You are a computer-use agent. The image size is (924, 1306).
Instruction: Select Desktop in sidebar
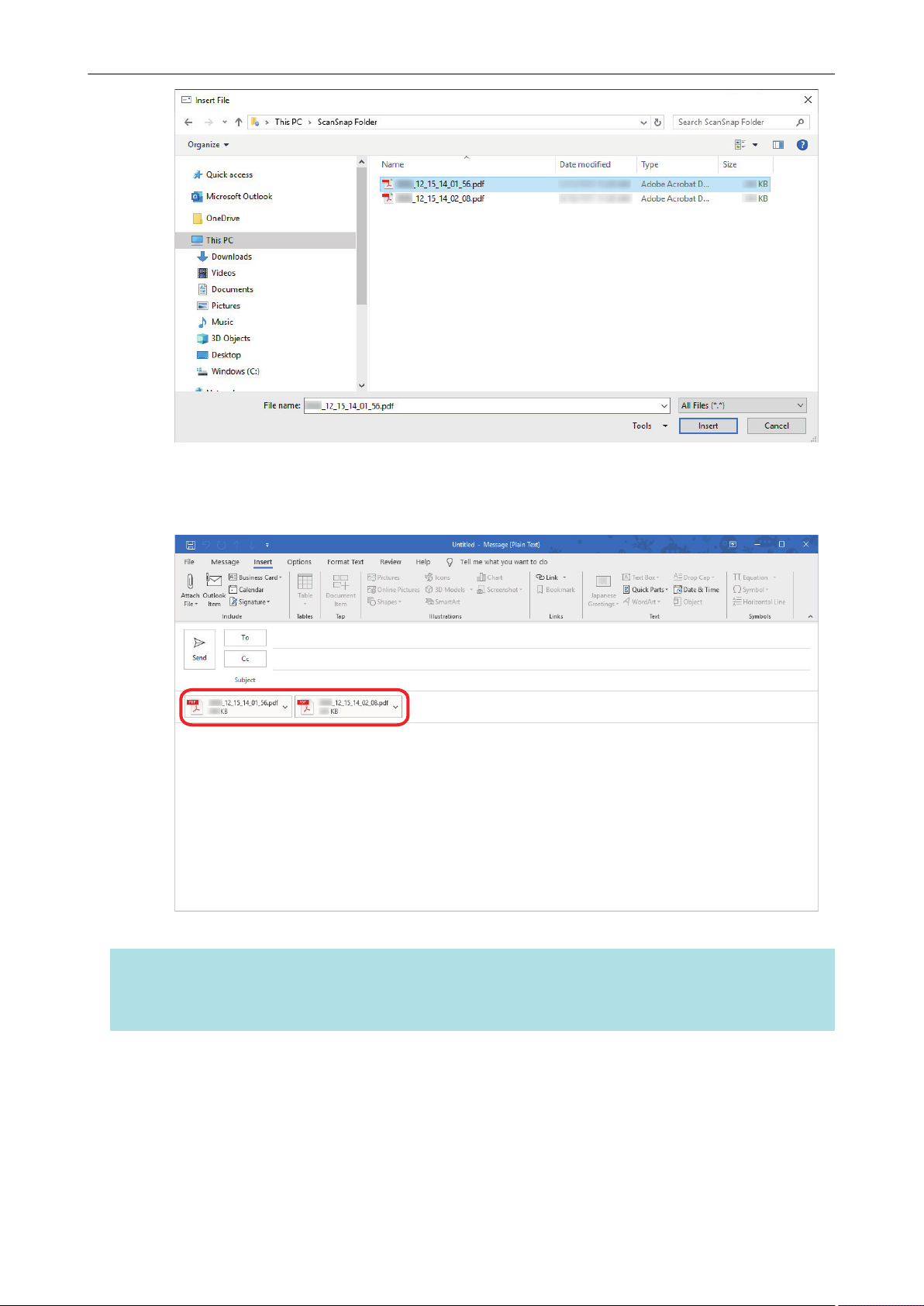[219, 355]
